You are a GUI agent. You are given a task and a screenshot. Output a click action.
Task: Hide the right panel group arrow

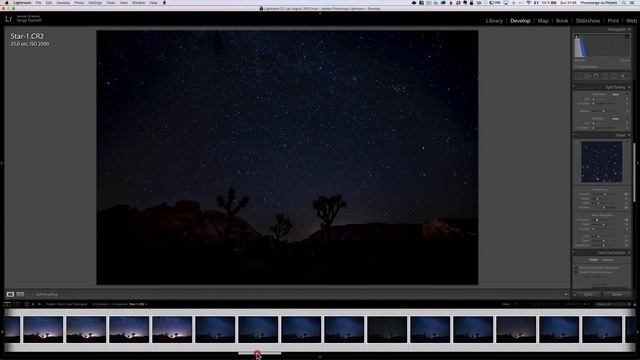638,163
